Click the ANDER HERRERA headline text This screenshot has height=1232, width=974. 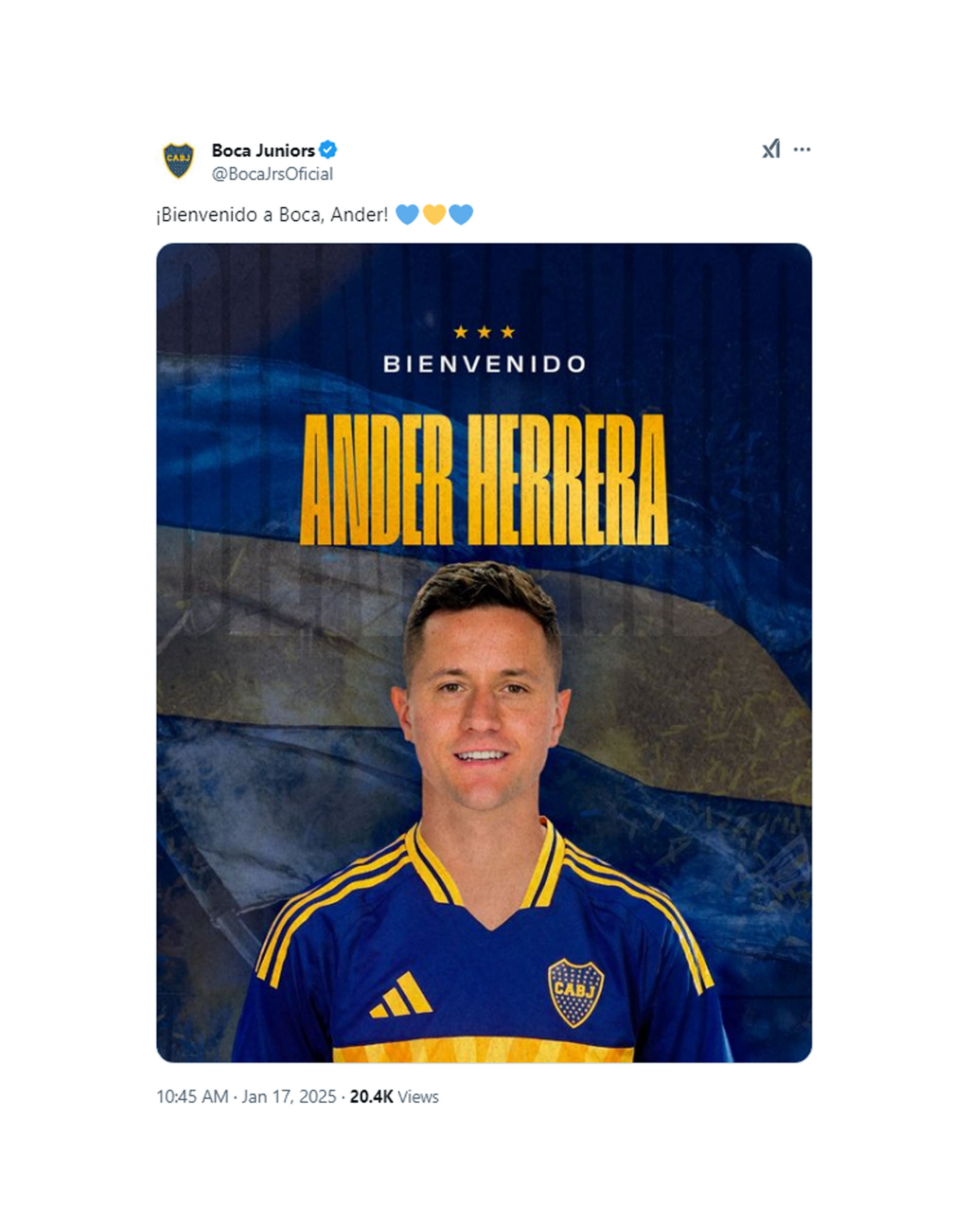point(484,479)
